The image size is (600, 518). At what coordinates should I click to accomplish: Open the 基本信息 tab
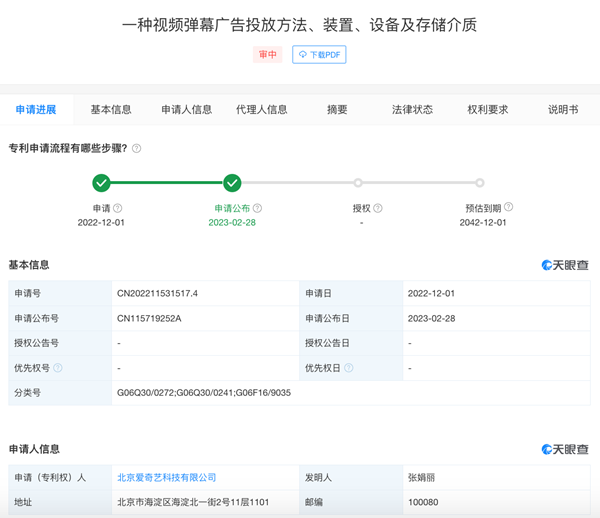tap(111, 110)
